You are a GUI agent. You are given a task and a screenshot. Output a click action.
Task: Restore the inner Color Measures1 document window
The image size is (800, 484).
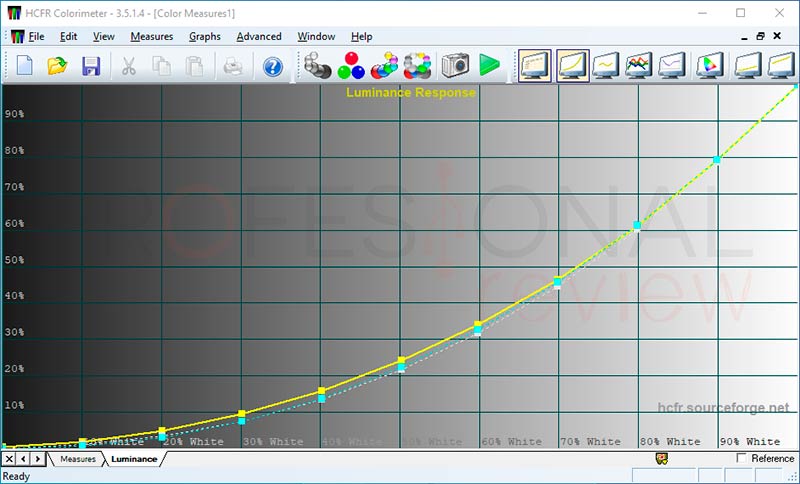pyautogui.click(x=760, y=36)
